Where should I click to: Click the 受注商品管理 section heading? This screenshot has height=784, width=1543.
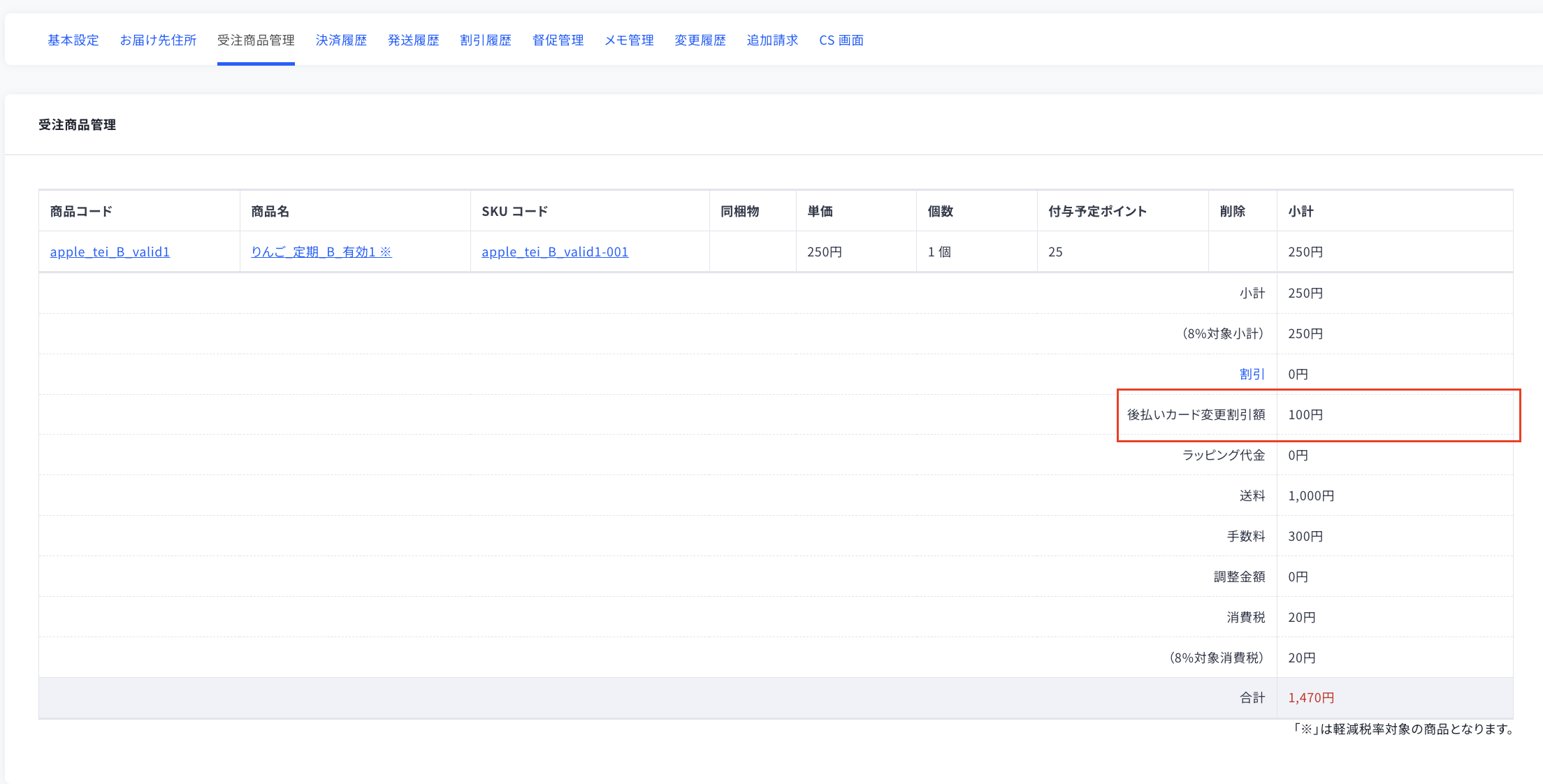77,124
